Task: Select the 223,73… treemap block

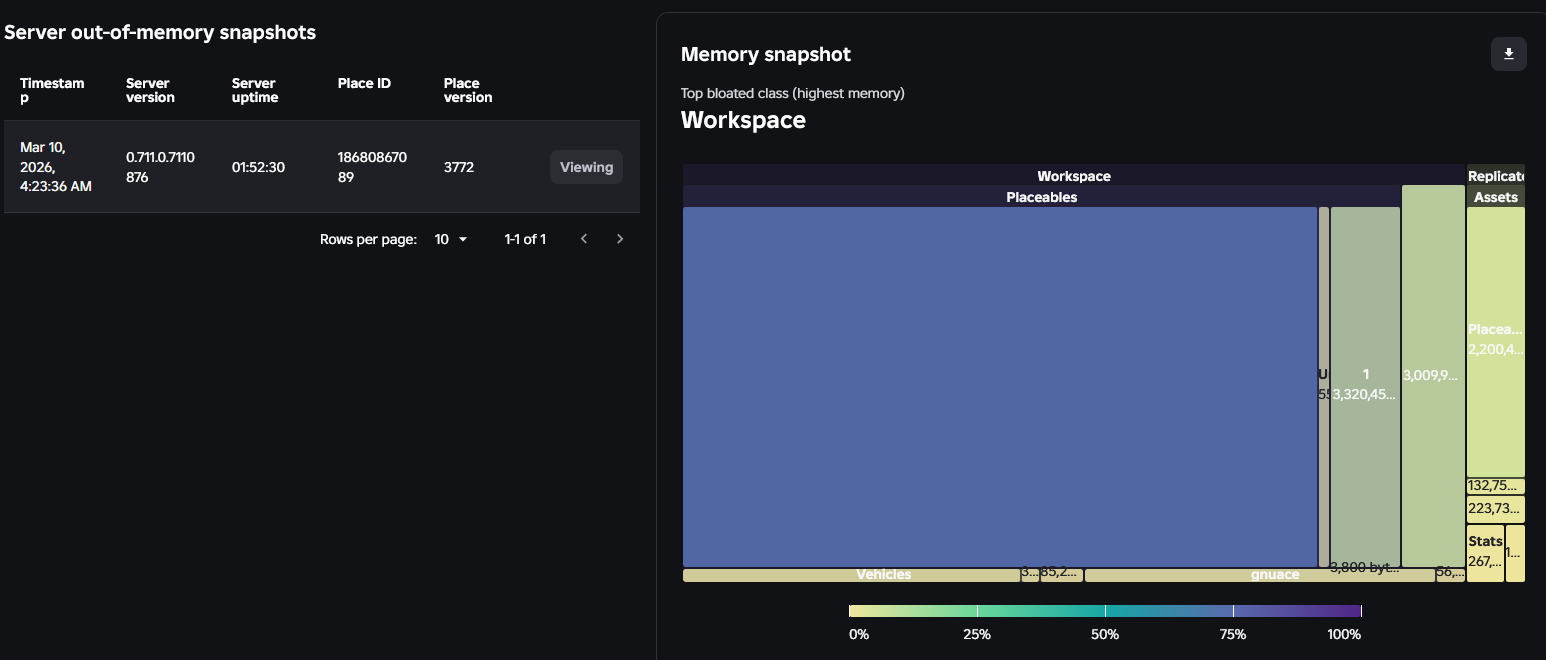Action: [1496, 509]
